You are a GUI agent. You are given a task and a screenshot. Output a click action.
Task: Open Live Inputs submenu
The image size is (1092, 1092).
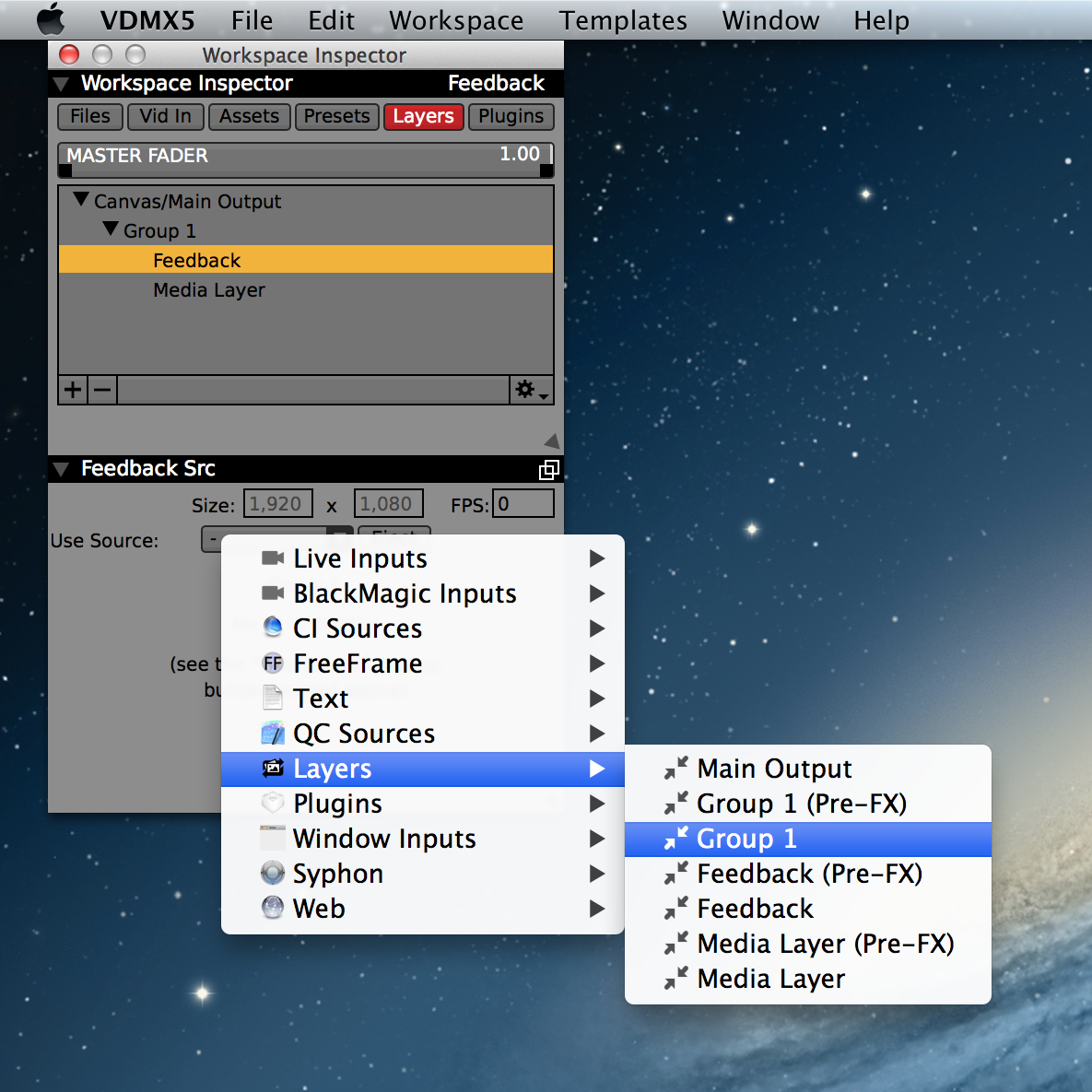click(x=422, y=558)
